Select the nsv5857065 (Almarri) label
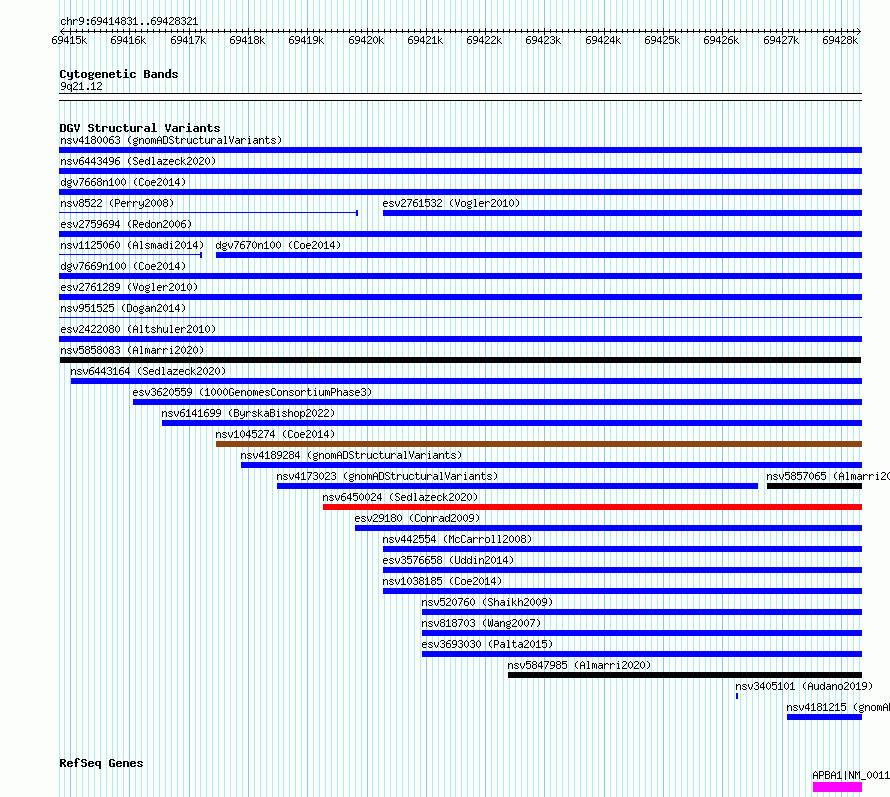The image size is (890, 797). [x=828, y=476]
